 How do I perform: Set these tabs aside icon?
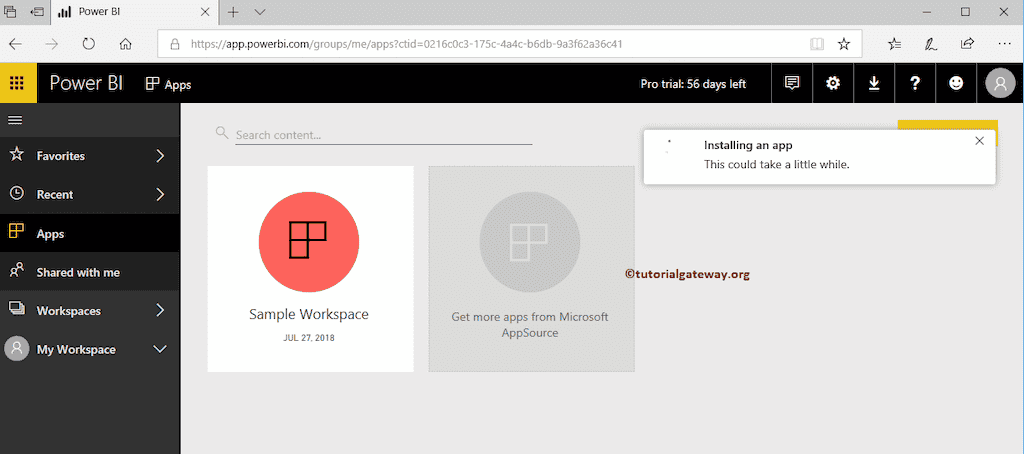point(38,11)
